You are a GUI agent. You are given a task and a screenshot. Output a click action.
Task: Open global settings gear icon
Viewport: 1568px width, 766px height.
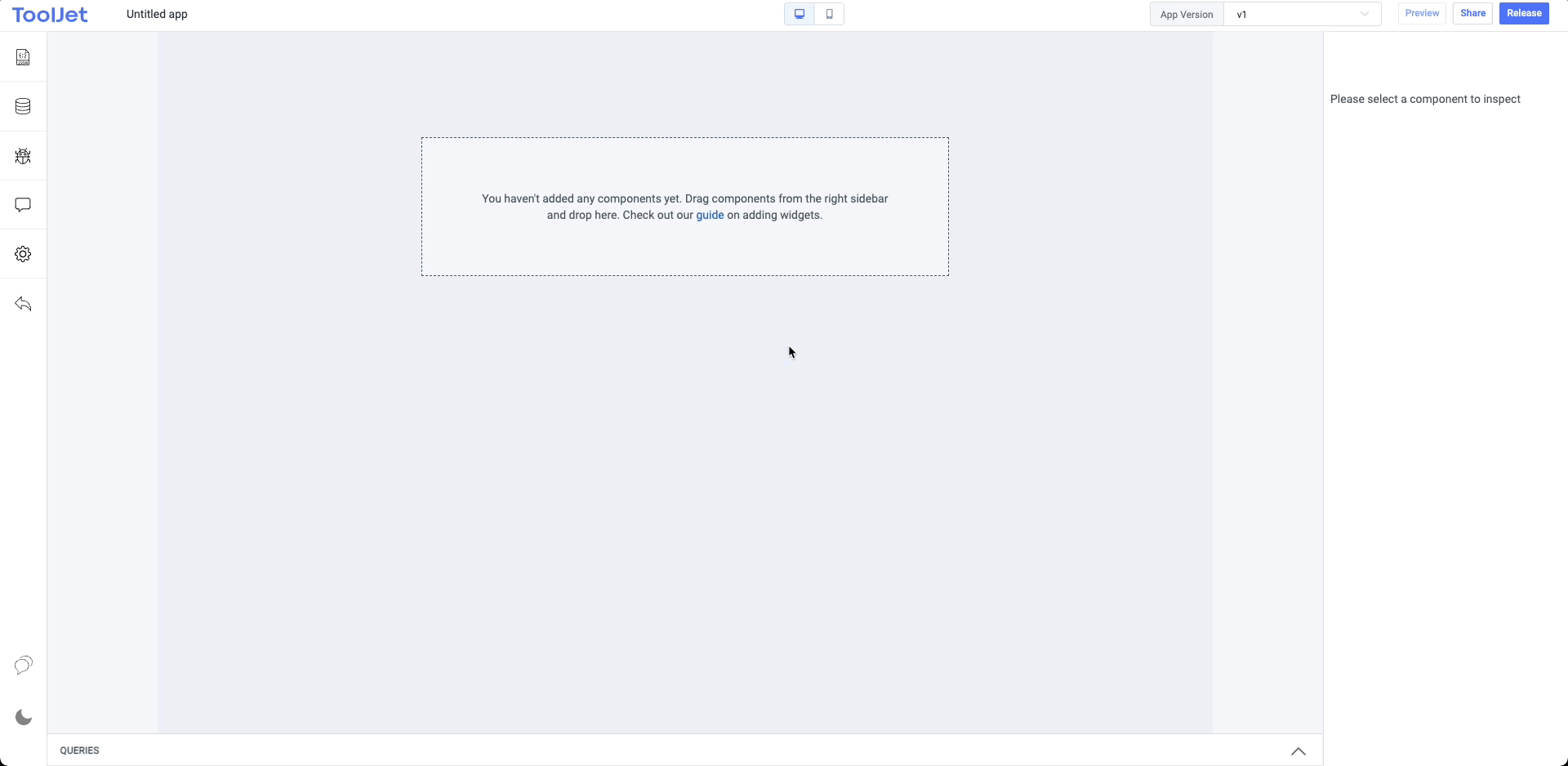click(23, 254)
